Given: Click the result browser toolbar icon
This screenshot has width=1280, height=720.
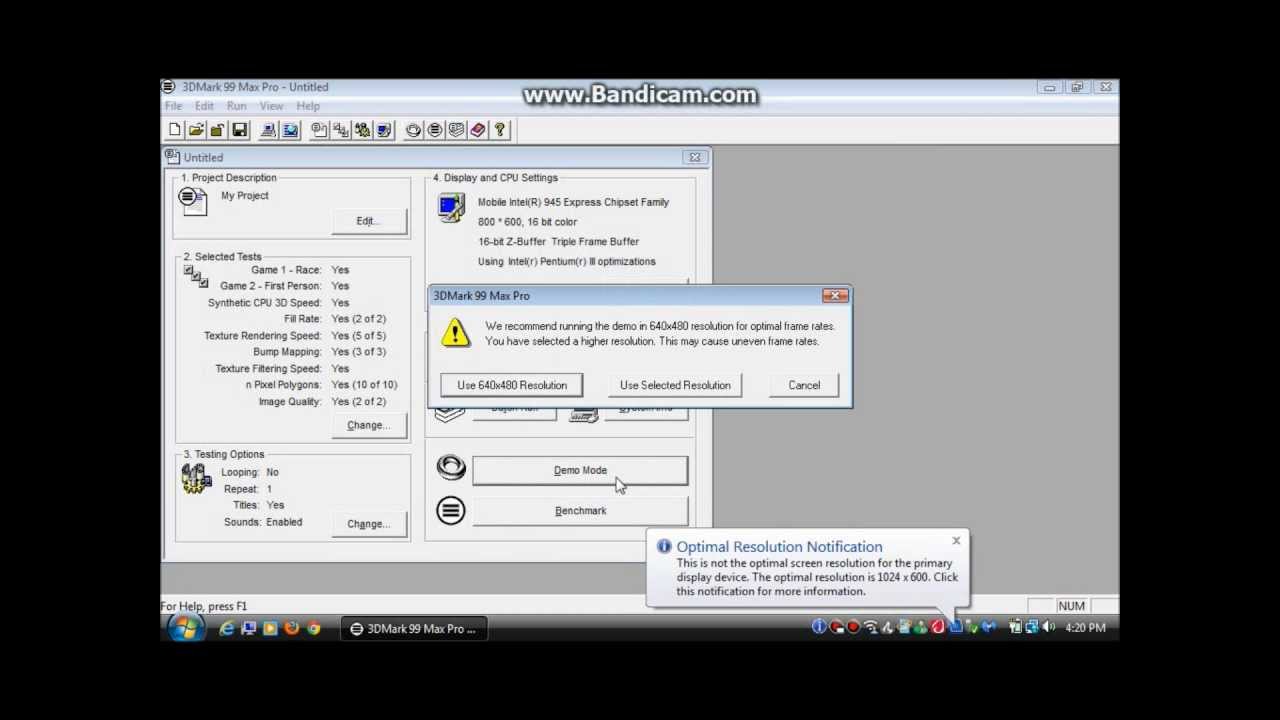Looking at the screenshot, I should pos(457,130).
